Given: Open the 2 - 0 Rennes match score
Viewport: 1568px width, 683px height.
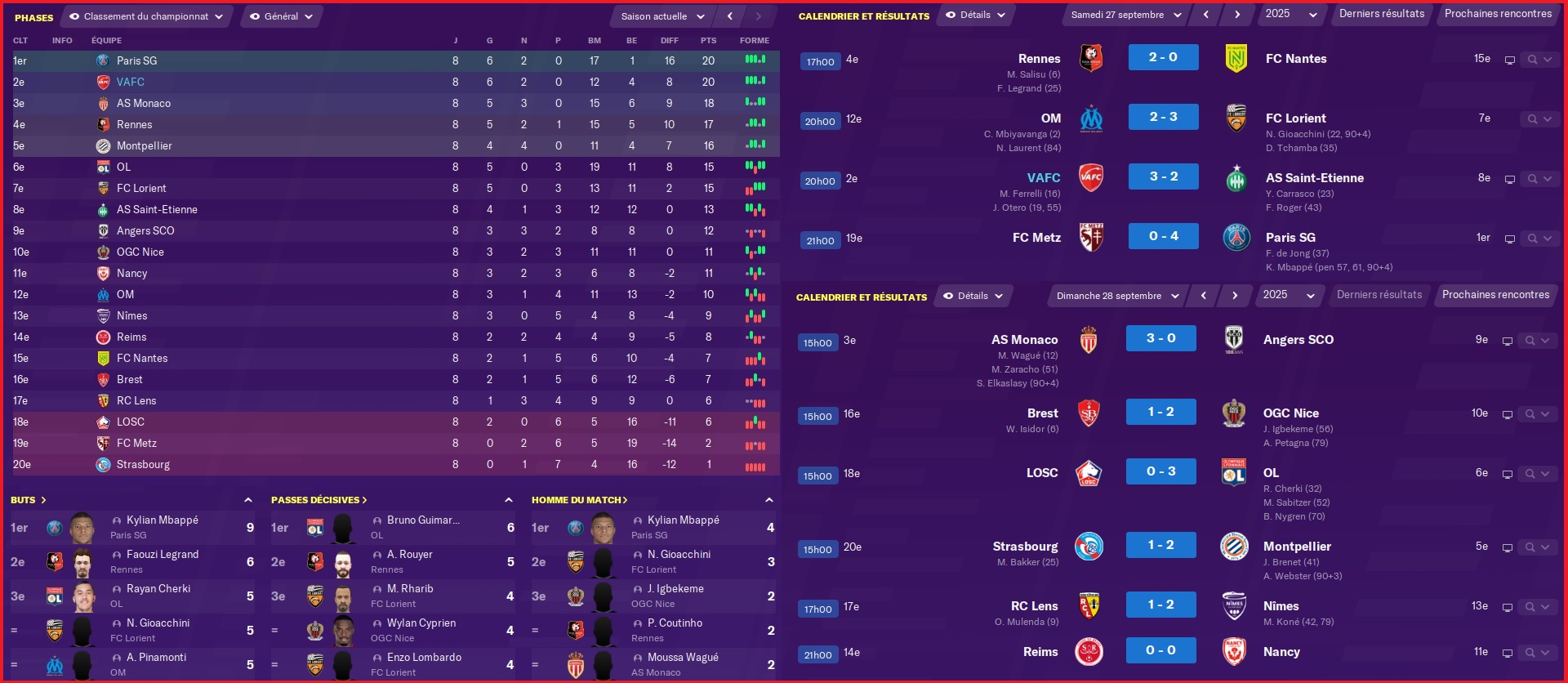Looking at the screenshot, I should coord(1163,57).
